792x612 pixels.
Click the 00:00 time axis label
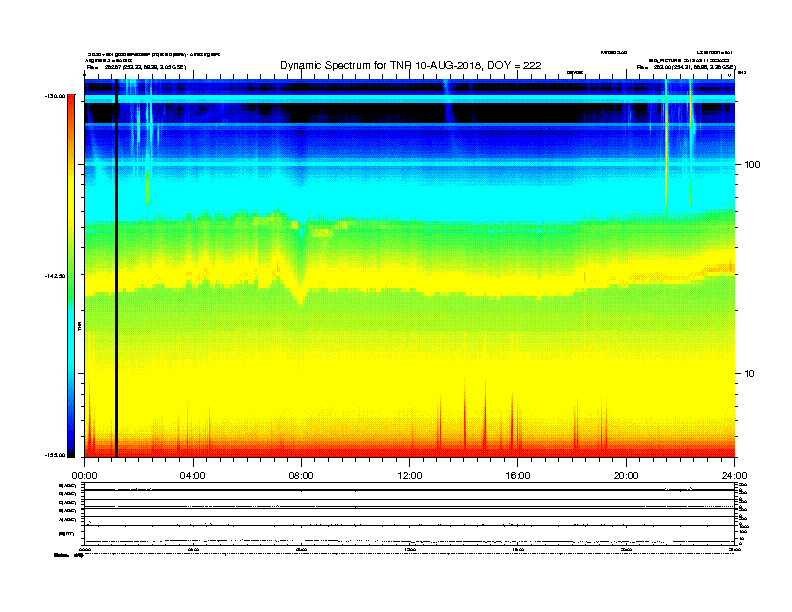84,476
